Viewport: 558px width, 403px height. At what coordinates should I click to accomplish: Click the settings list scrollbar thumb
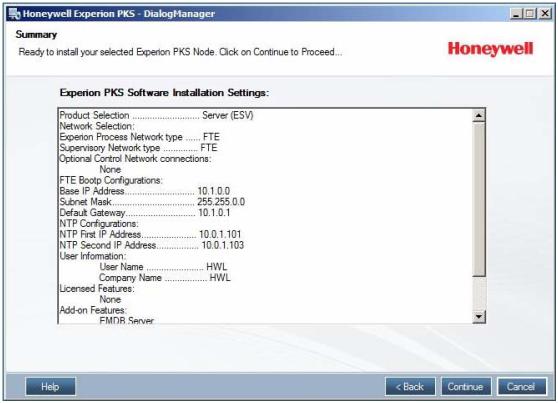pyautogui.click(x=479, y=199)
